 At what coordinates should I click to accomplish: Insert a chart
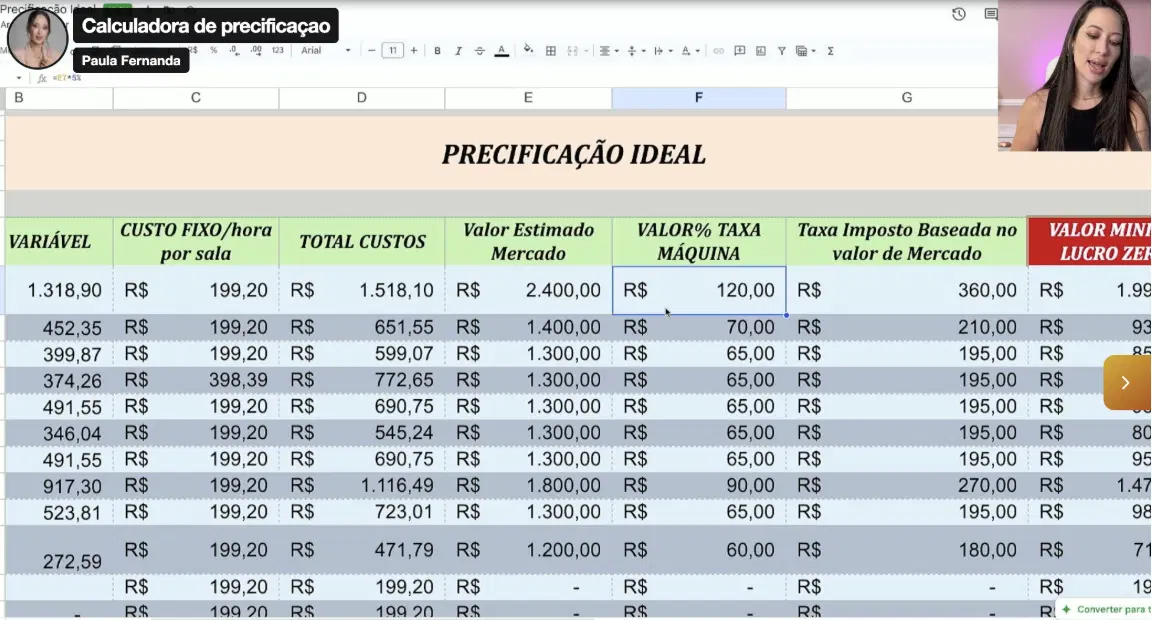pos(760,51)
